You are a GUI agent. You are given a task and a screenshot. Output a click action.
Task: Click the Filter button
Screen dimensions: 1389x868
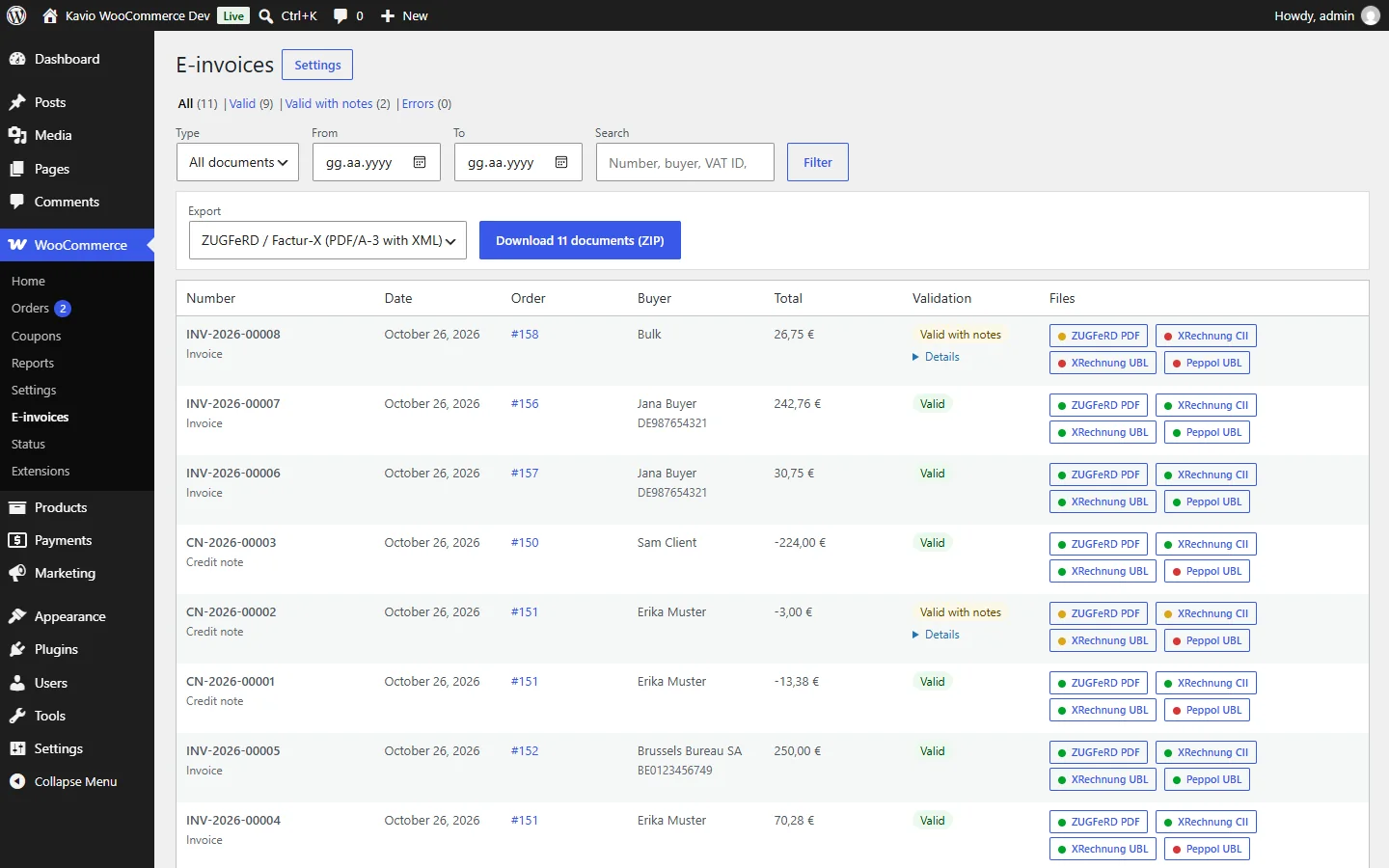pos(818,162)
